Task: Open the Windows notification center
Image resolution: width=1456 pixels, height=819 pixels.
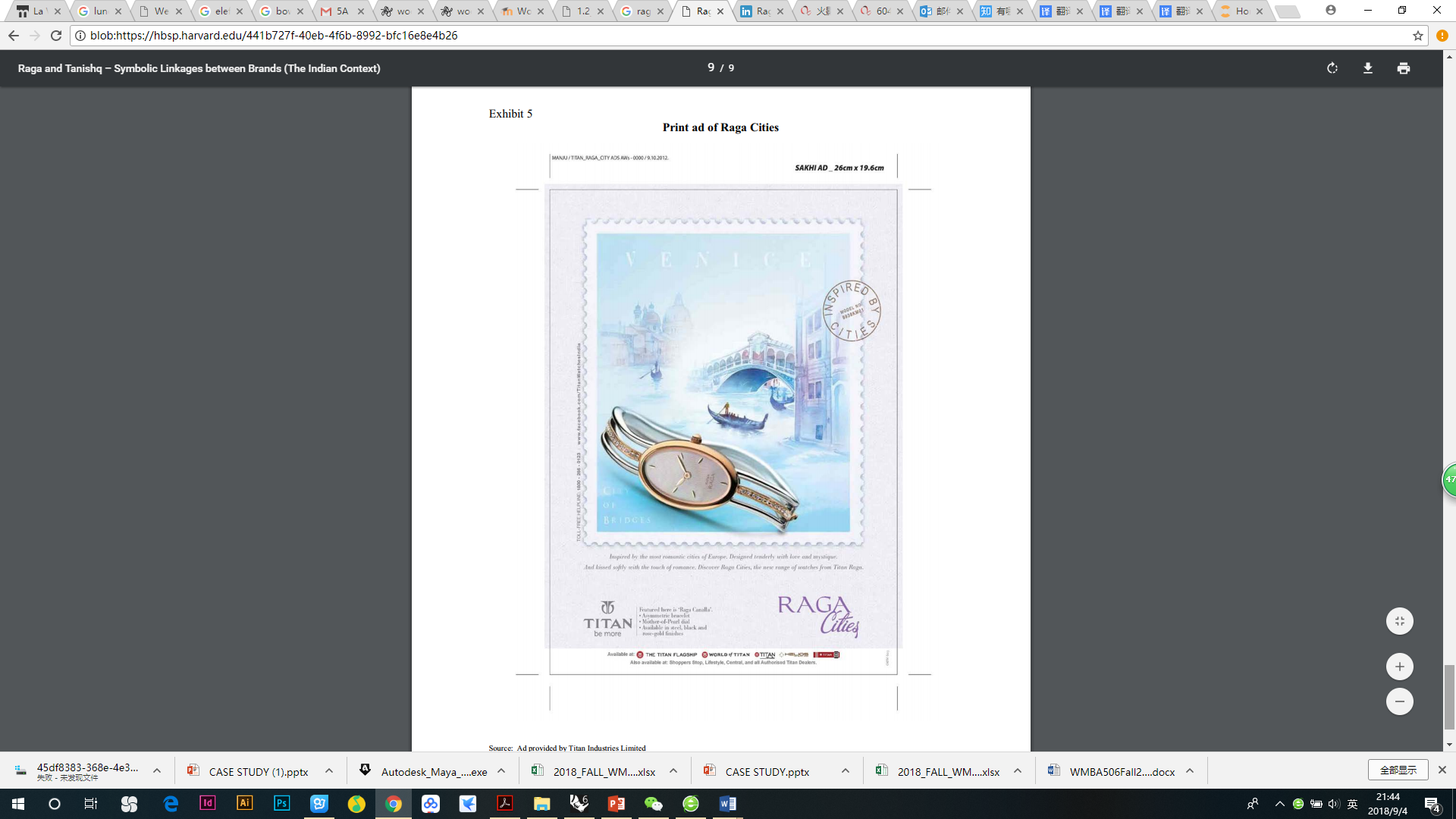Action: pyautogui.click(x=1432, y=804)
